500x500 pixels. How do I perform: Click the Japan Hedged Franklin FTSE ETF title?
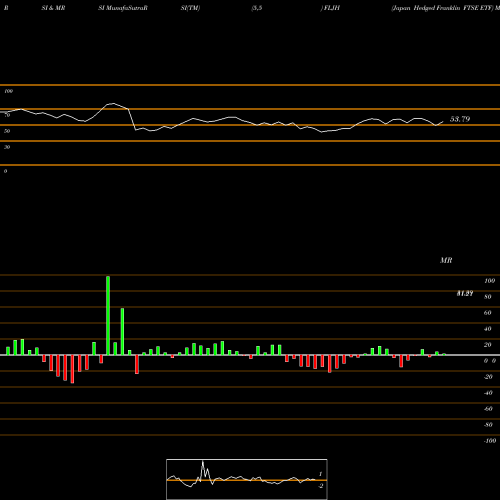[442, 8]
